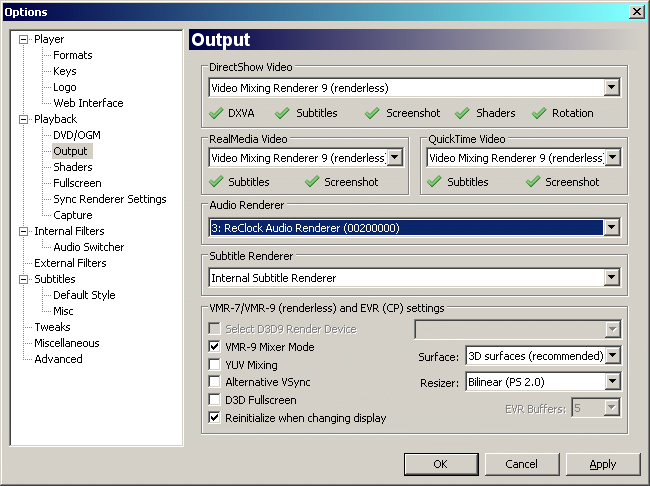Disable VMR-9 Mixer Mode checkbox
Image resolution: width=650 pixels, height=486 pixels.
pos(214,347)
